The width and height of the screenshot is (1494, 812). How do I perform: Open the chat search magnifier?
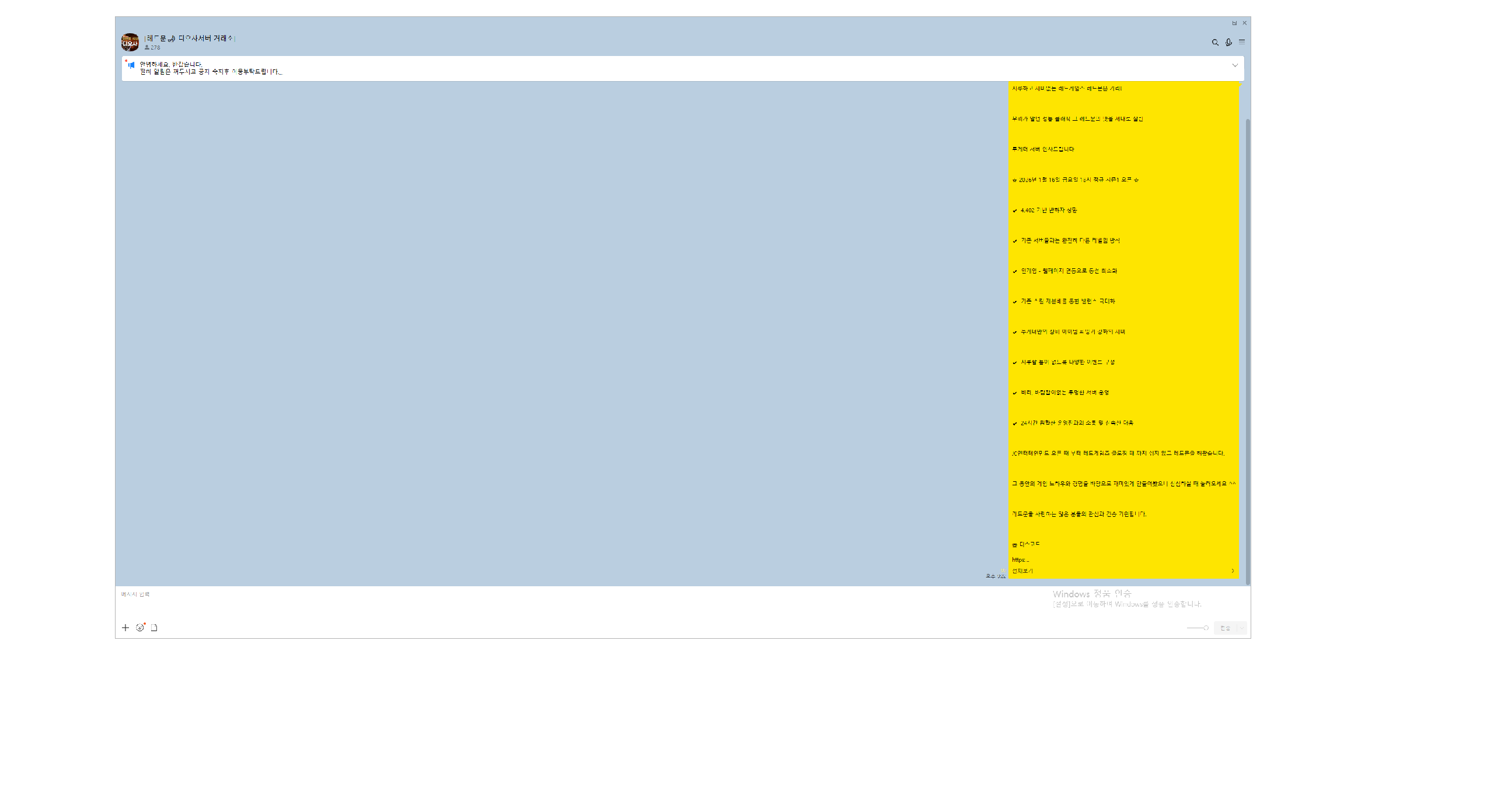(x=1215, y=43)
